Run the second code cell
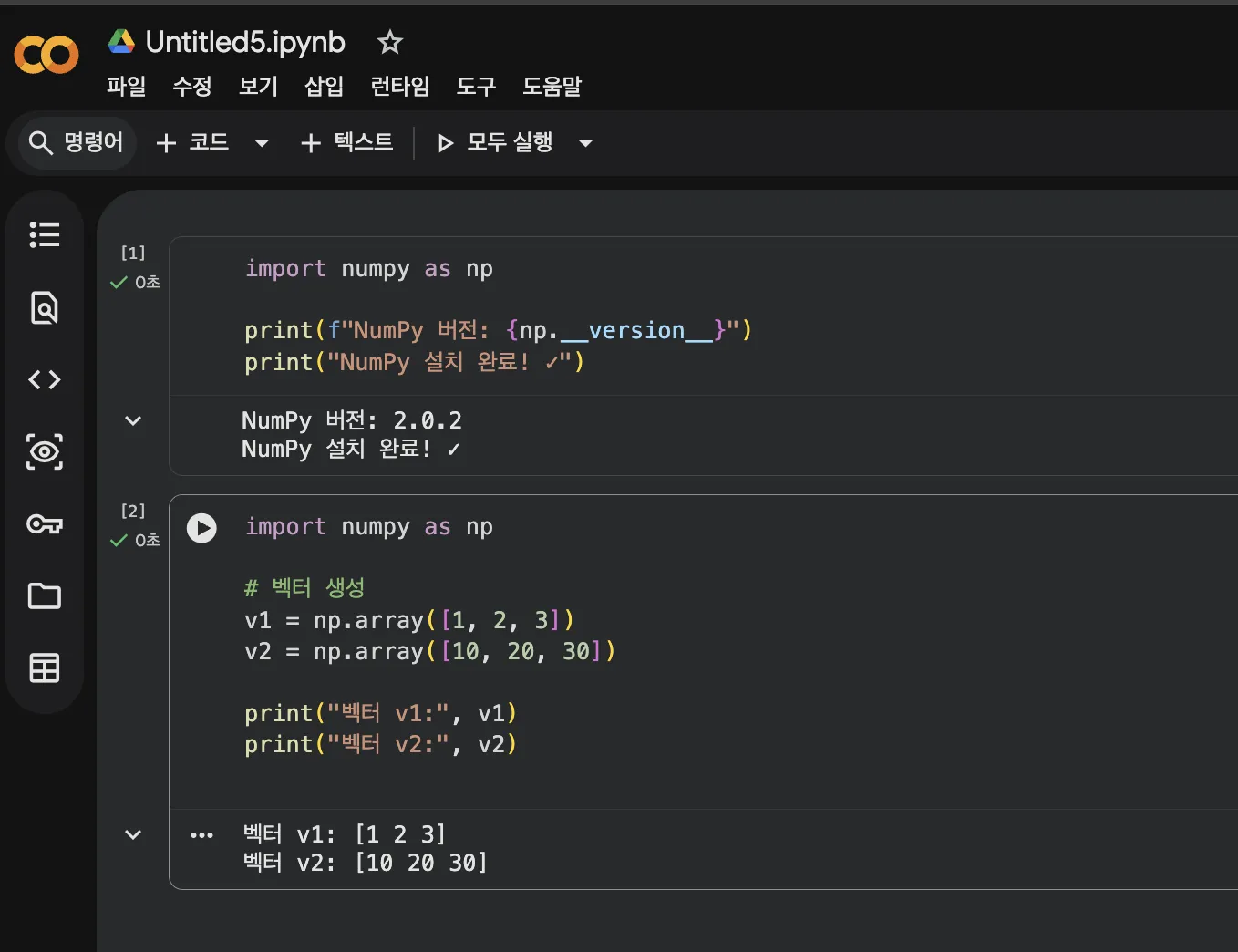 [x=201, y=528]
